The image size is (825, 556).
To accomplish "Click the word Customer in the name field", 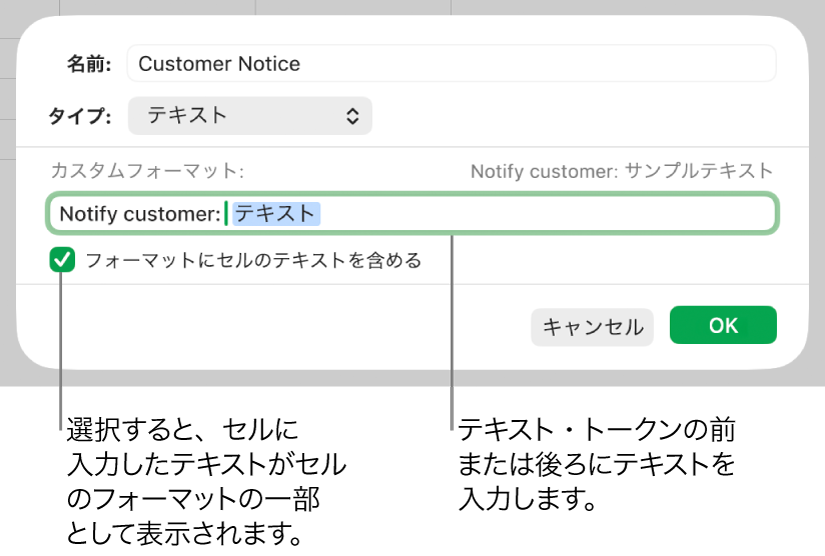I will [x=176, y=64].
